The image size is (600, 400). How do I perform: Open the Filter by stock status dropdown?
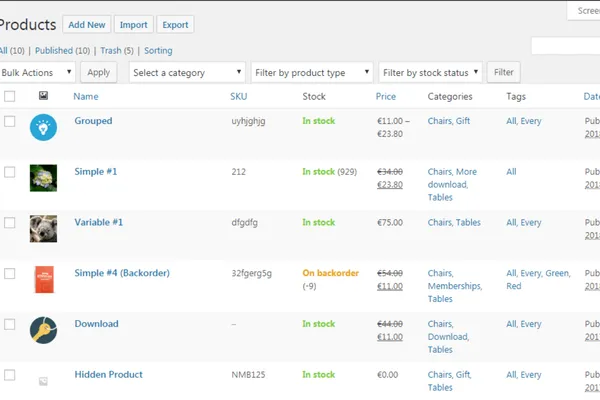pos(430,72)
